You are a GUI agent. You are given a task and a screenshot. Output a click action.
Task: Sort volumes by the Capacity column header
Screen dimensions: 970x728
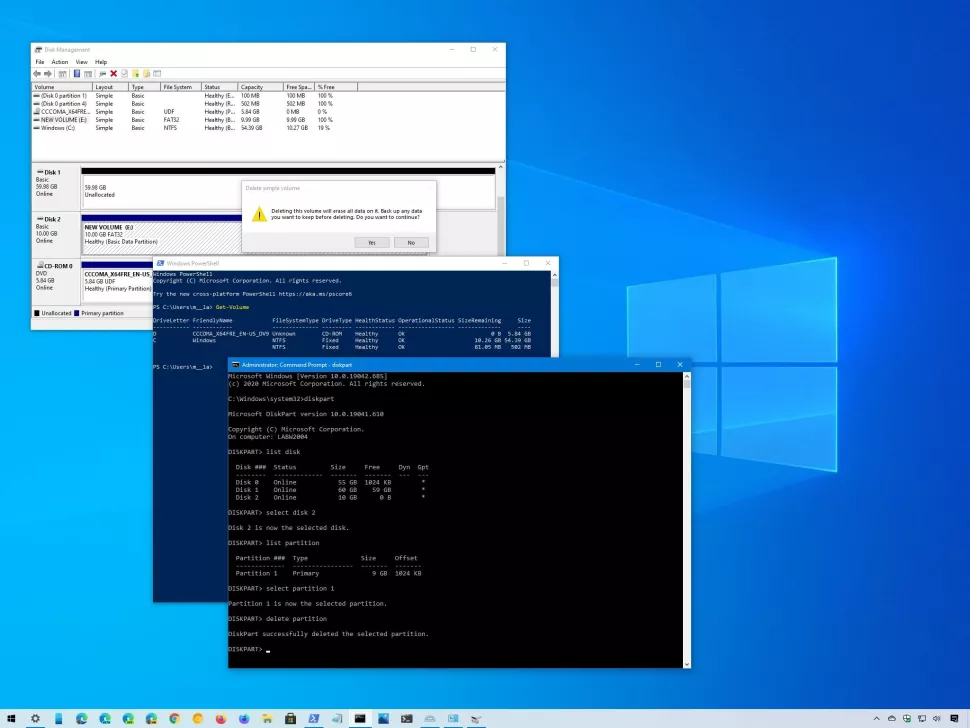coord(252,87)
